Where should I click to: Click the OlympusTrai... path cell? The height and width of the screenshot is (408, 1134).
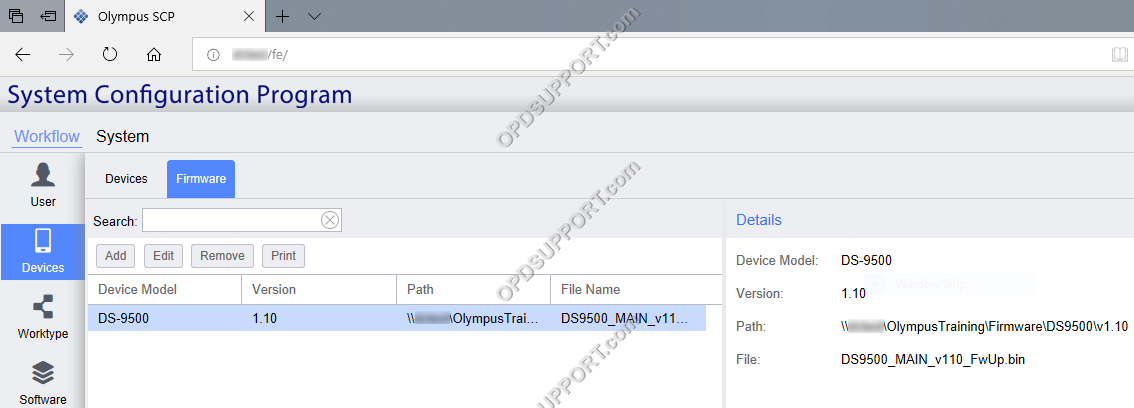474,318
